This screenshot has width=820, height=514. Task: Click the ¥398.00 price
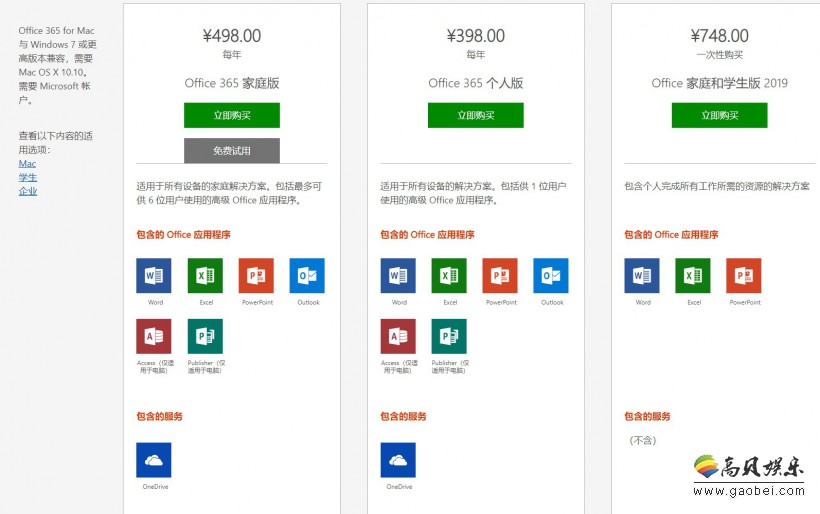tap(475, 36)
